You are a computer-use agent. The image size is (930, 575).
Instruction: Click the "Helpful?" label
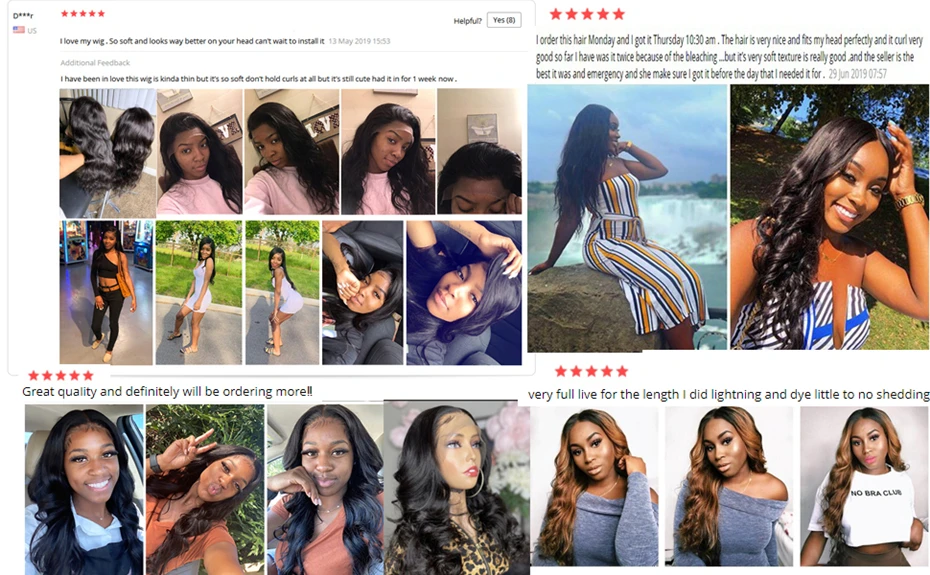point(467,21)
